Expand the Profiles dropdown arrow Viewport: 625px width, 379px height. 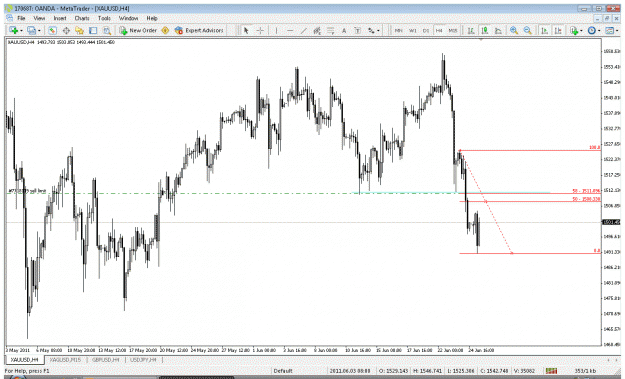coord(39,31)
